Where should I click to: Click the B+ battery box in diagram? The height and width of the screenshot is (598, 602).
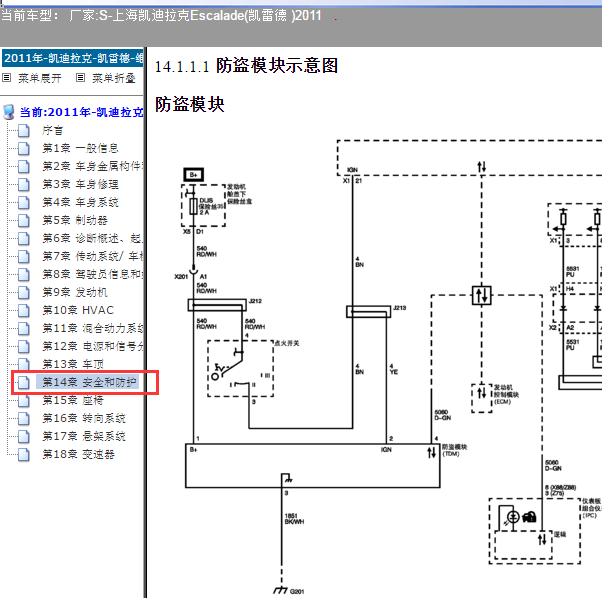tap(193, 175)
